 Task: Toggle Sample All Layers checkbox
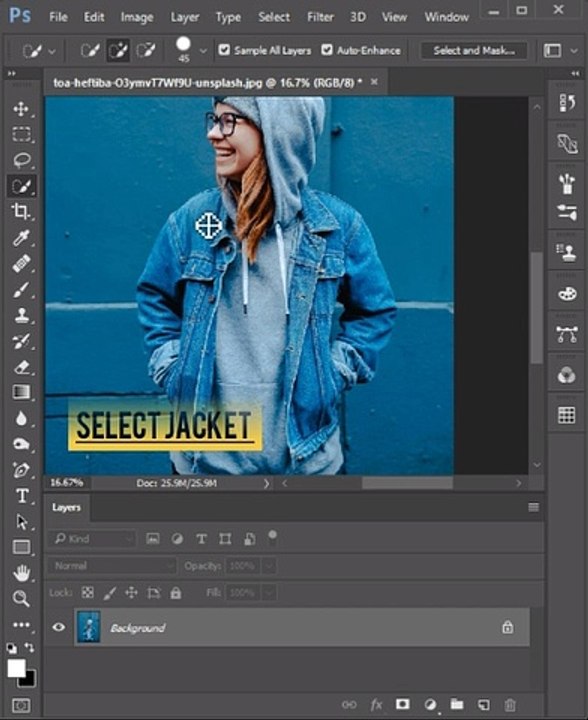224,50
